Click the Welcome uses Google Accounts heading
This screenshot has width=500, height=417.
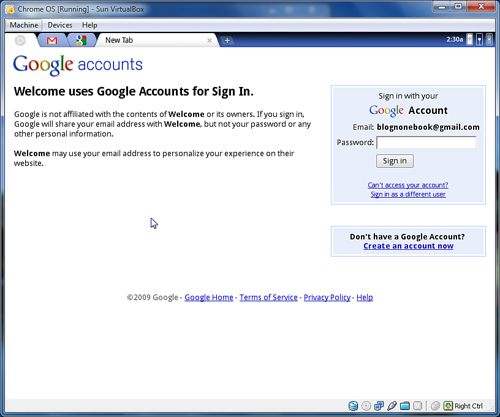134,91
